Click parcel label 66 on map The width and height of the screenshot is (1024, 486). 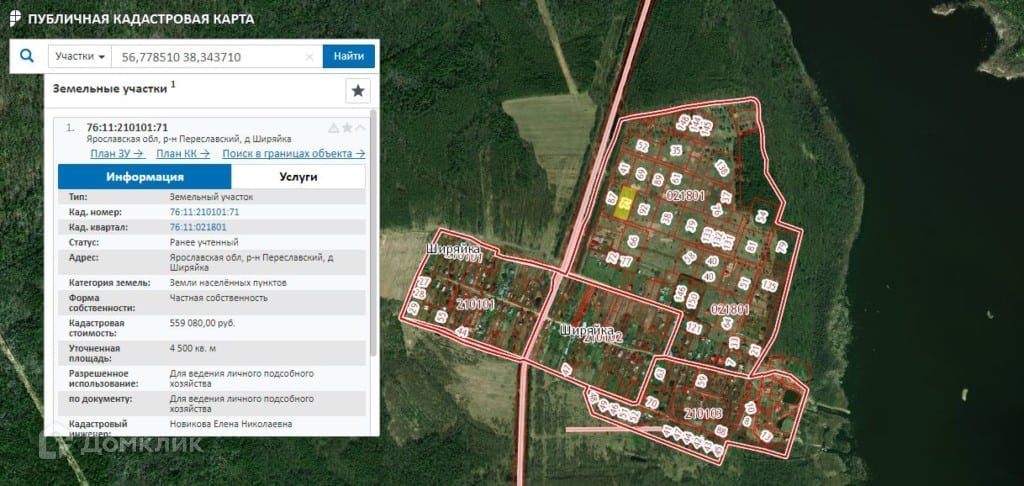click(632, 241)
